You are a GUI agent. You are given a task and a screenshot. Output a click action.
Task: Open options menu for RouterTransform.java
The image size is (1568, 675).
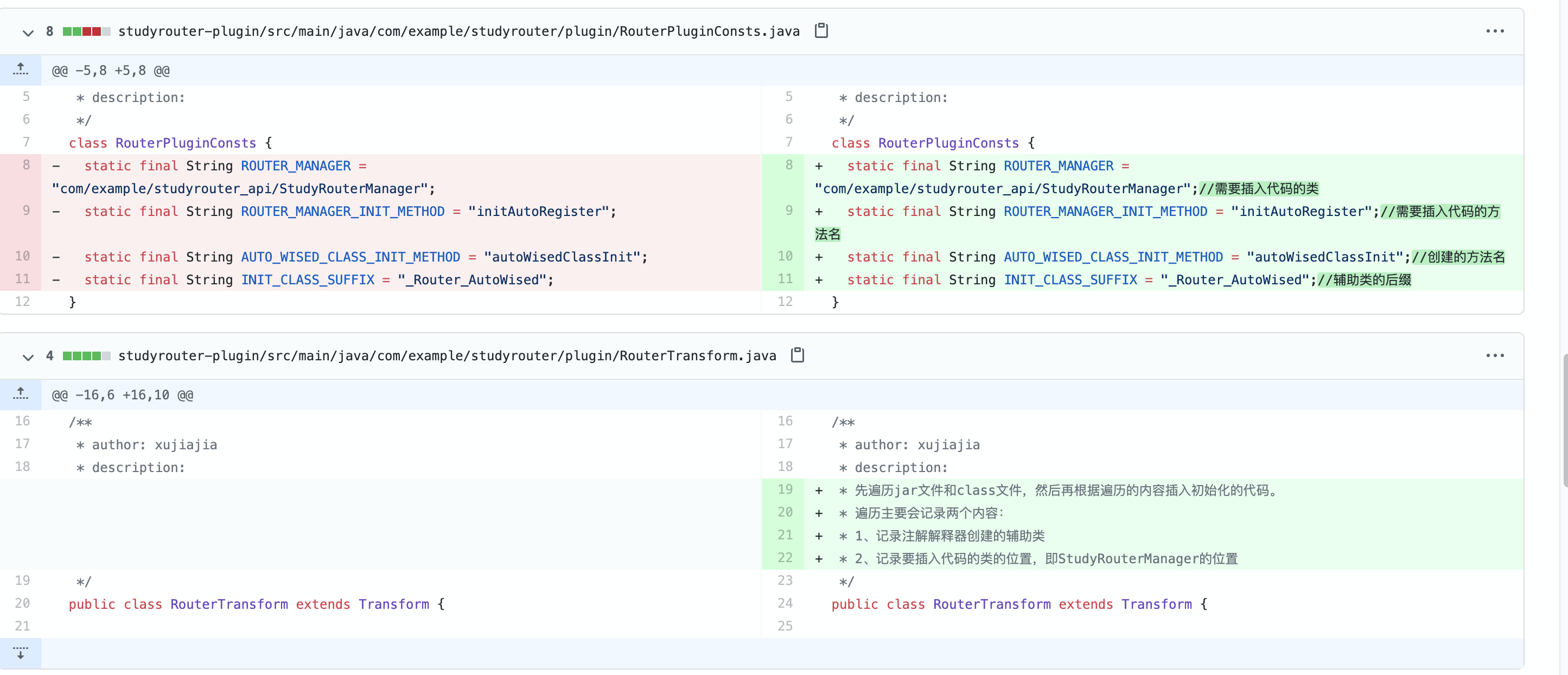1494,355
